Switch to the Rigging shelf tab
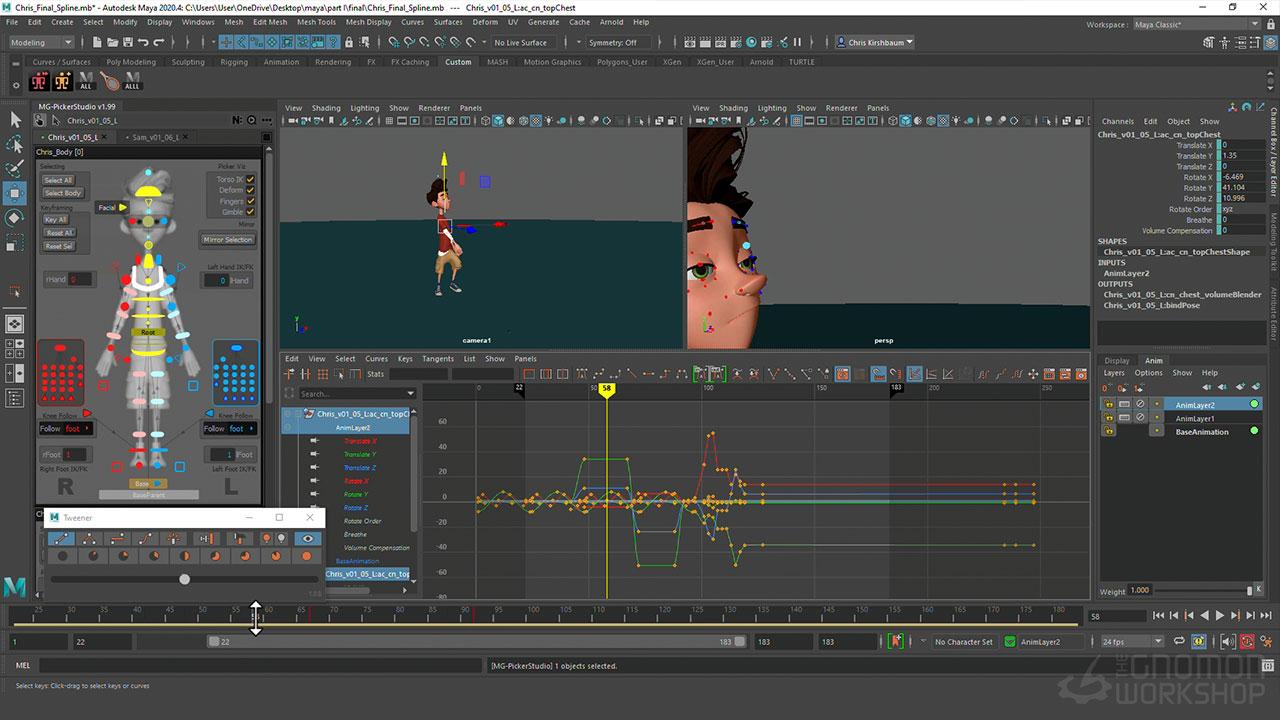The width and height of the screenshot is (1280, 720). click(233, 62)
